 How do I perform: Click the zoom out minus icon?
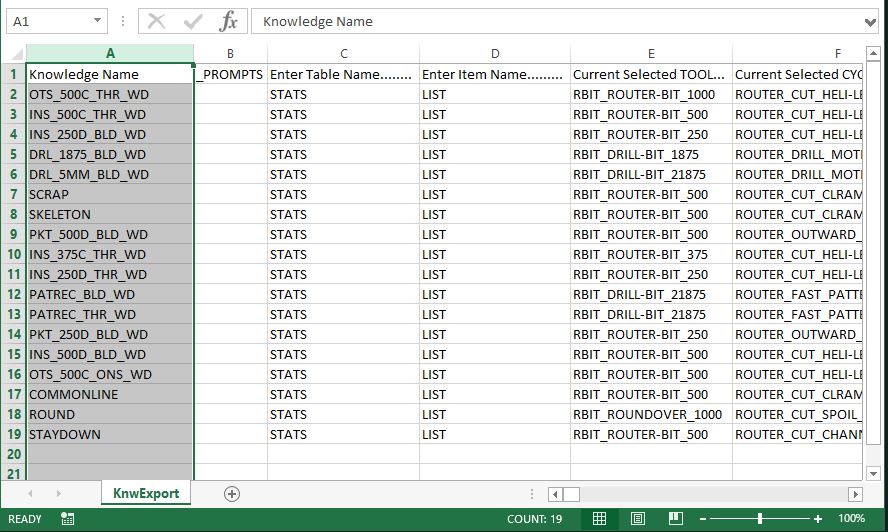click(705, 519)
